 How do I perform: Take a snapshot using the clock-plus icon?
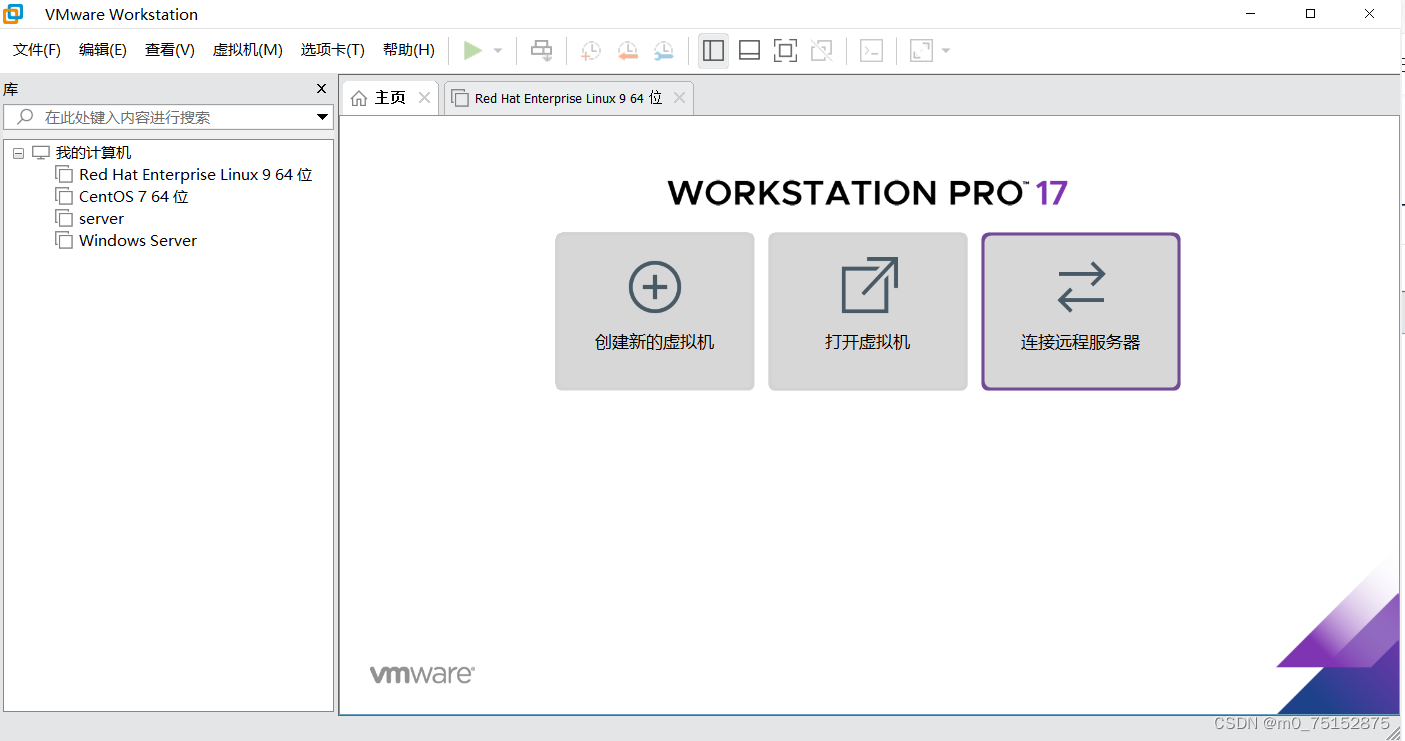tap(591, 50)
